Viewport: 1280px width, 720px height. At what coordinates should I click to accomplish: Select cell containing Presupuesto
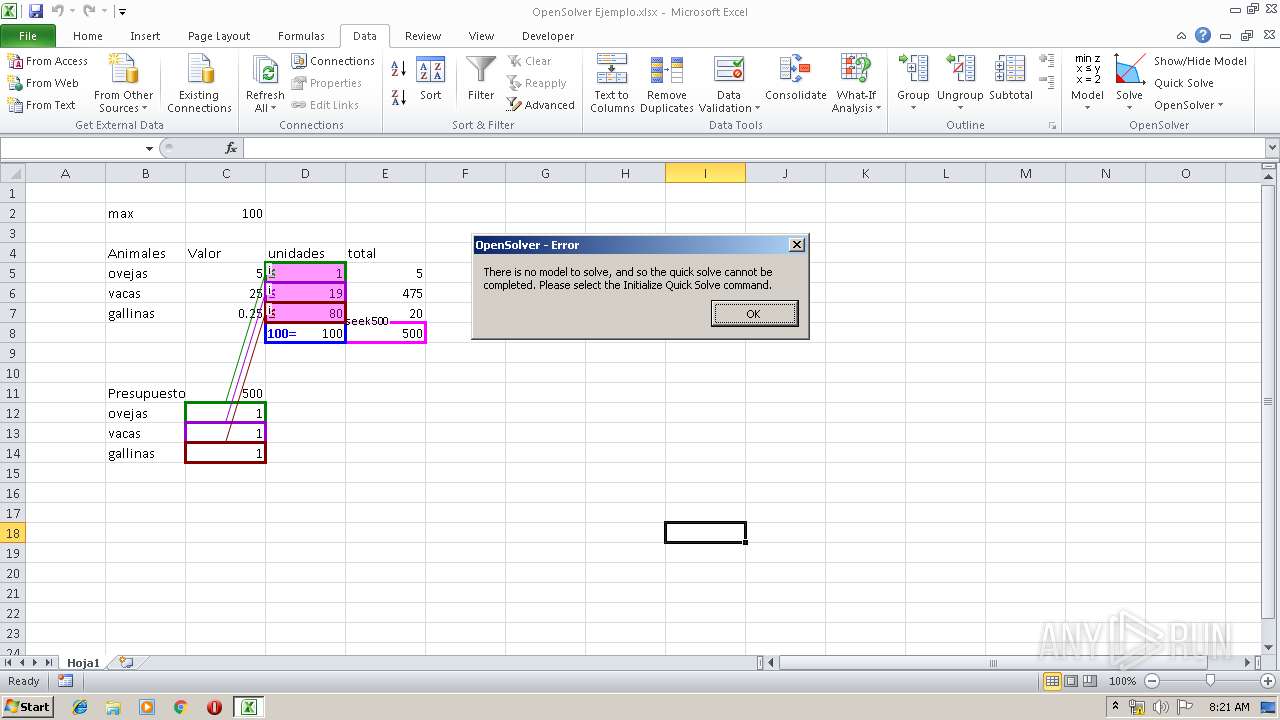click(x=145, y=393)
